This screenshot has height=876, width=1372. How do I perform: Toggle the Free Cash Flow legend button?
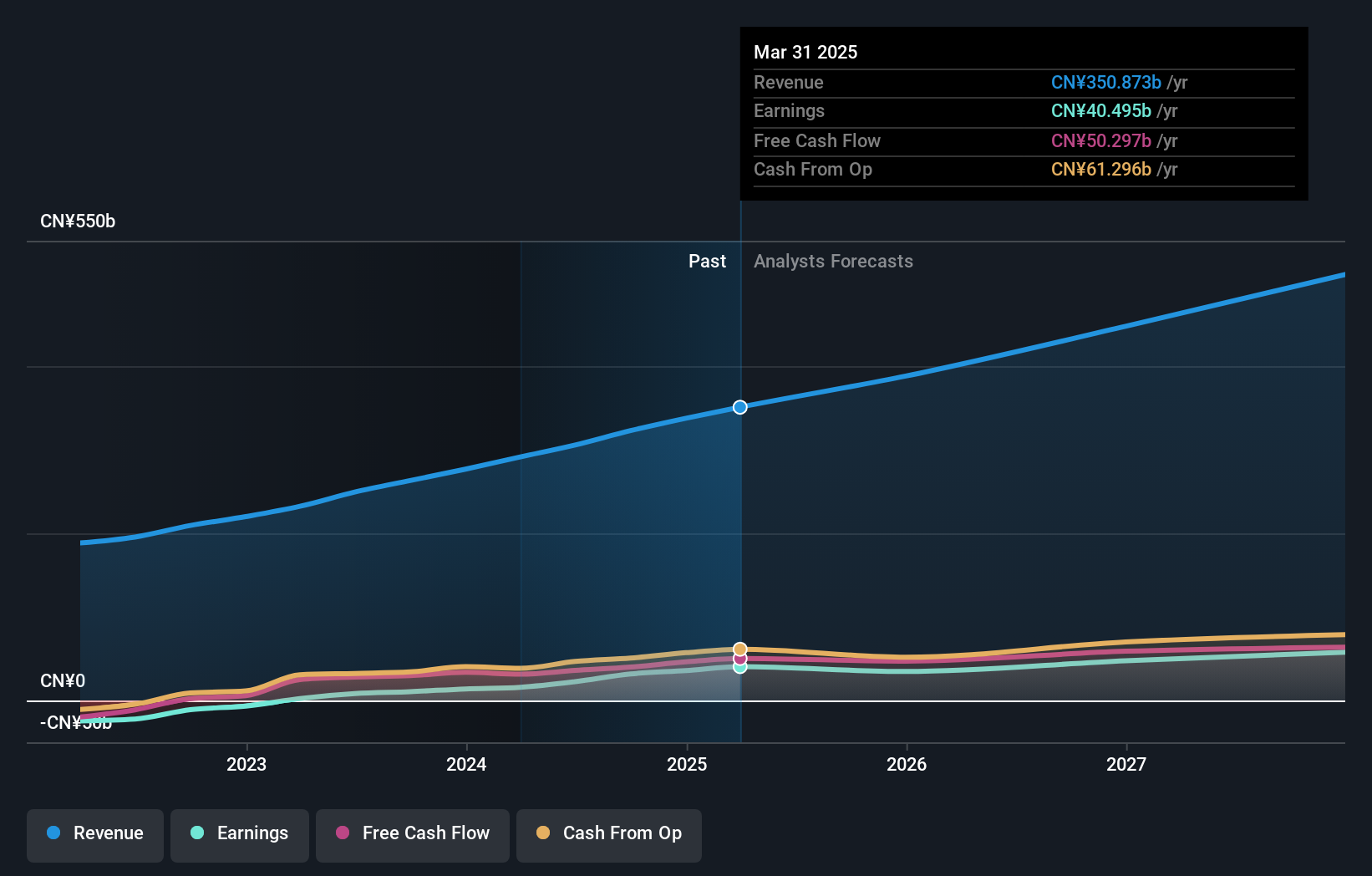(x=413, y=835)
